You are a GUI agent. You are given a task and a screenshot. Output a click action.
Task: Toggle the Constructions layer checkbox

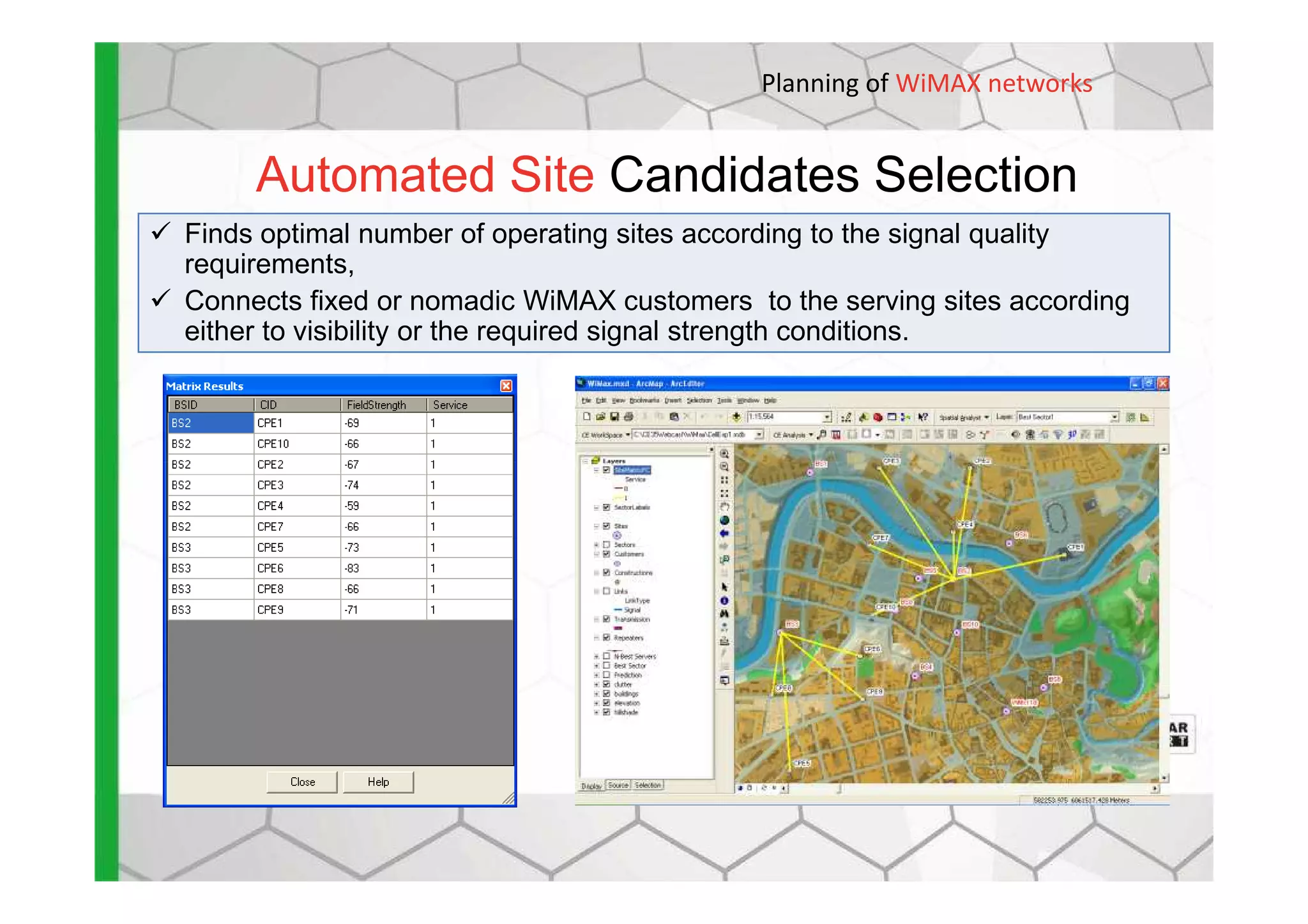click(x=607, y=573)
